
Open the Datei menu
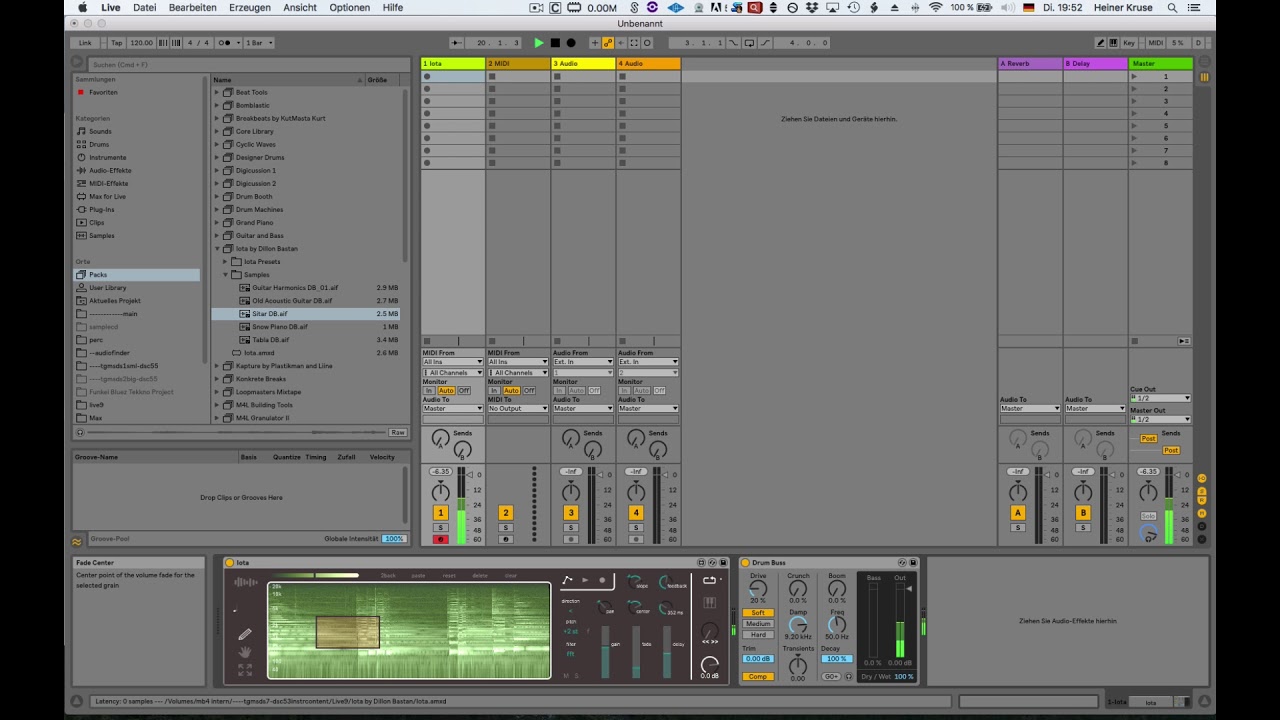[145, 7]
